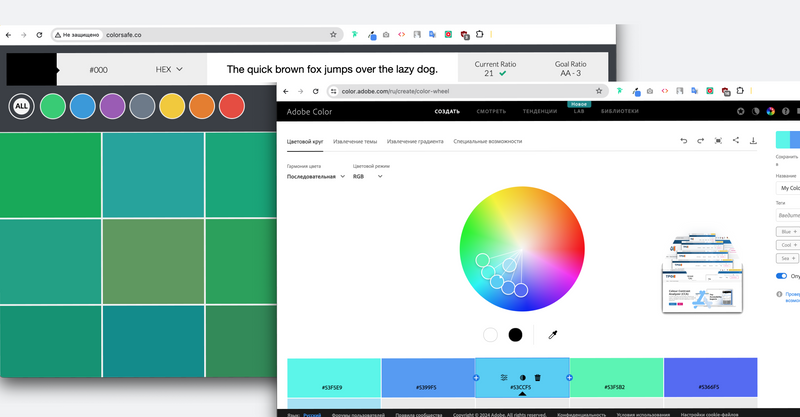
Task: Open the help question mark icon
Action: [786, 111]
